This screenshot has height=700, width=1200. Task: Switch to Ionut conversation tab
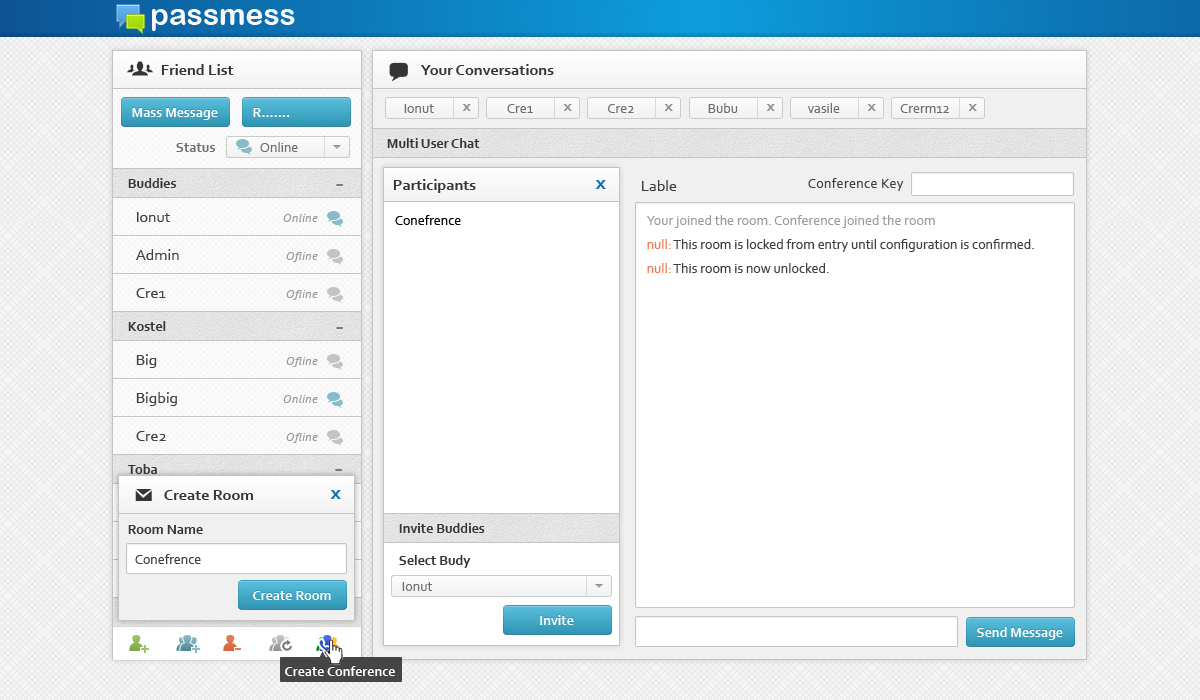coord(419,108)
